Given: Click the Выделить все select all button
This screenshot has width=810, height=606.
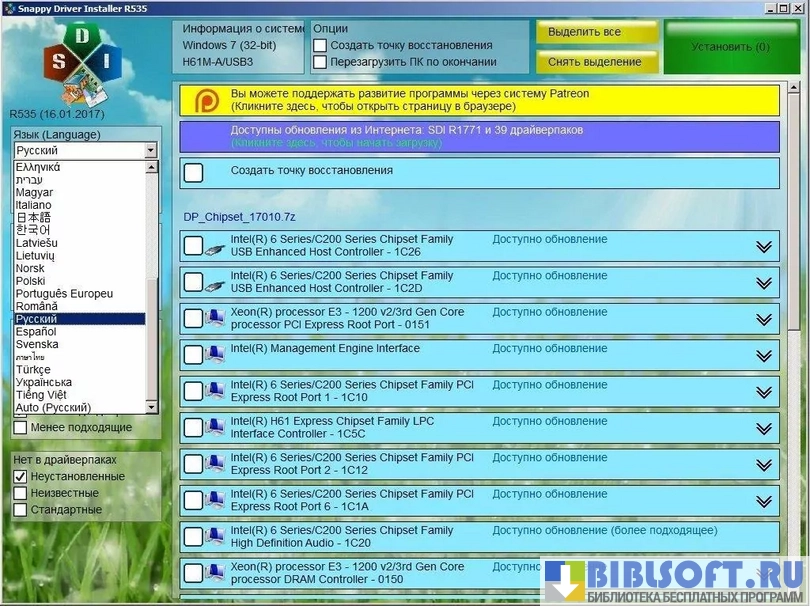Looking at the screenshot, I should (x=597, y=32).
